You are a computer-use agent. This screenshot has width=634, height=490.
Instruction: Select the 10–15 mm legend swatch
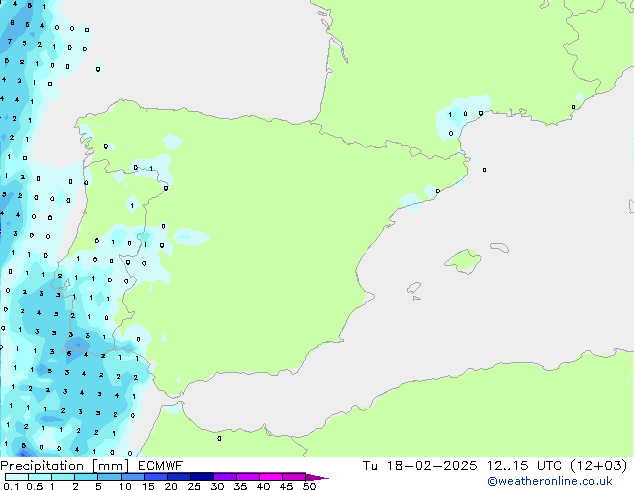coord(132,477)
